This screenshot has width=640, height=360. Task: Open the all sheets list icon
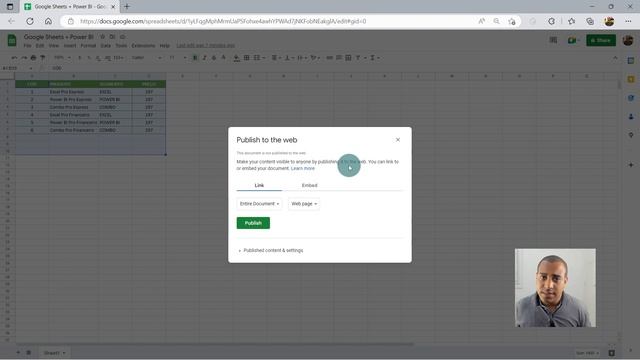(29, 352)
